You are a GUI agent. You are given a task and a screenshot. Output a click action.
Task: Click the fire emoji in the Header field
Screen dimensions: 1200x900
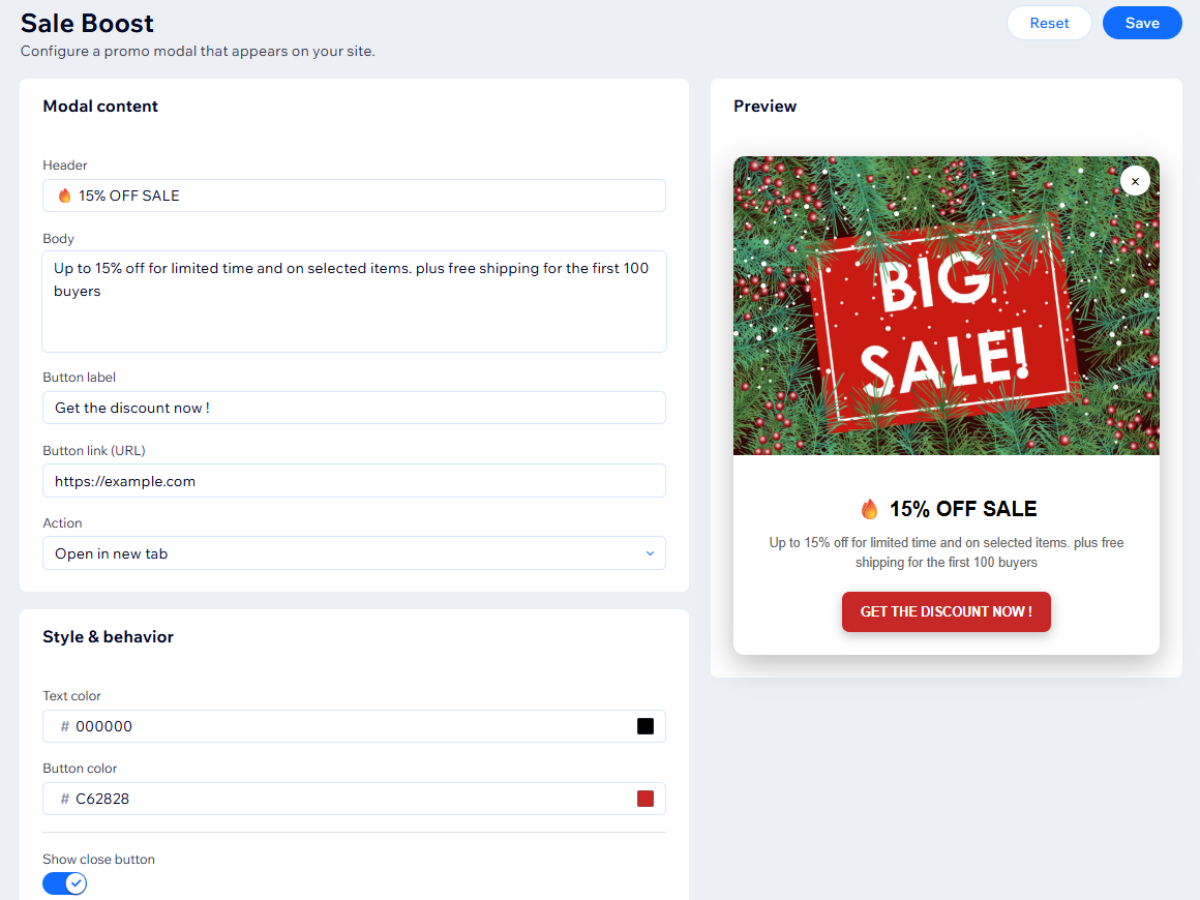point(65,196)
